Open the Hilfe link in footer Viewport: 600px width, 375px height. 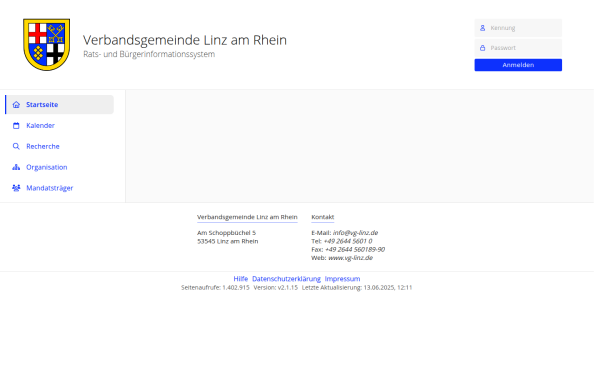(x=241, y=279)
